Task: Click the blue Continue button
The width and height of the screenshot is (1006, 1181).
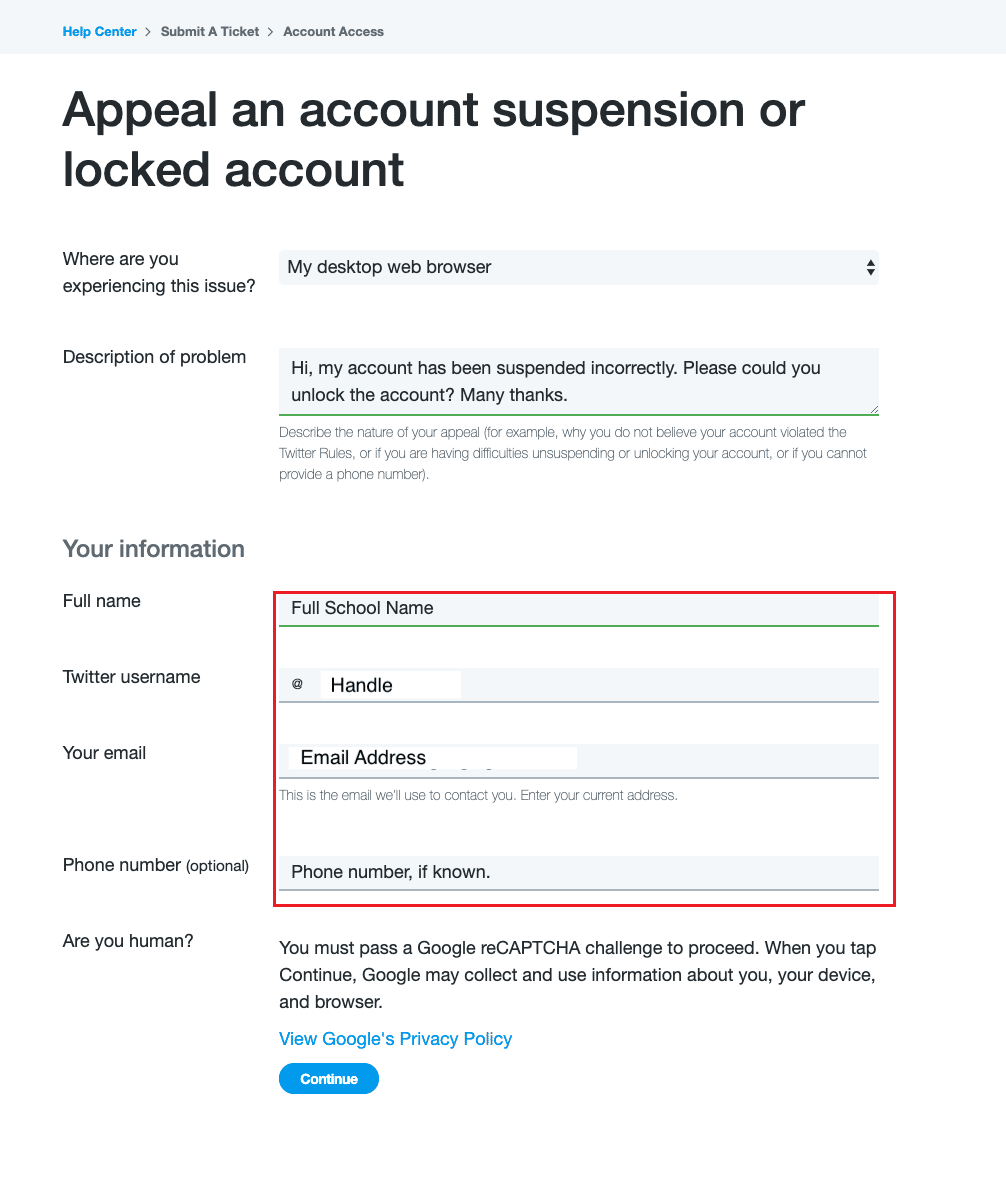Action: click(x=329, y=1079)
